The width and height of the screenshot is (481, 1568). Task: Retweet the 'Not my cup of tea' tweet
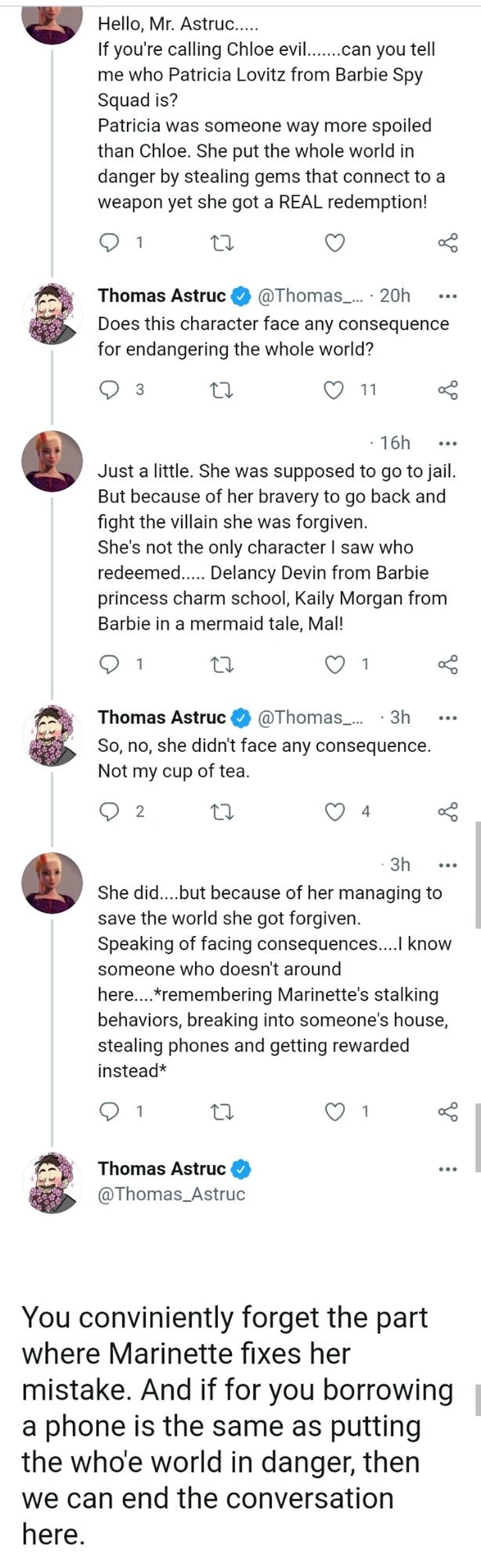pos(222,812)
